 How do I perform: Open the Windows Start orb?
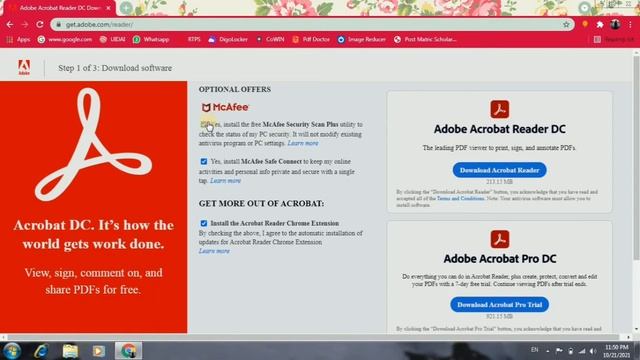[x=12, y=351]
